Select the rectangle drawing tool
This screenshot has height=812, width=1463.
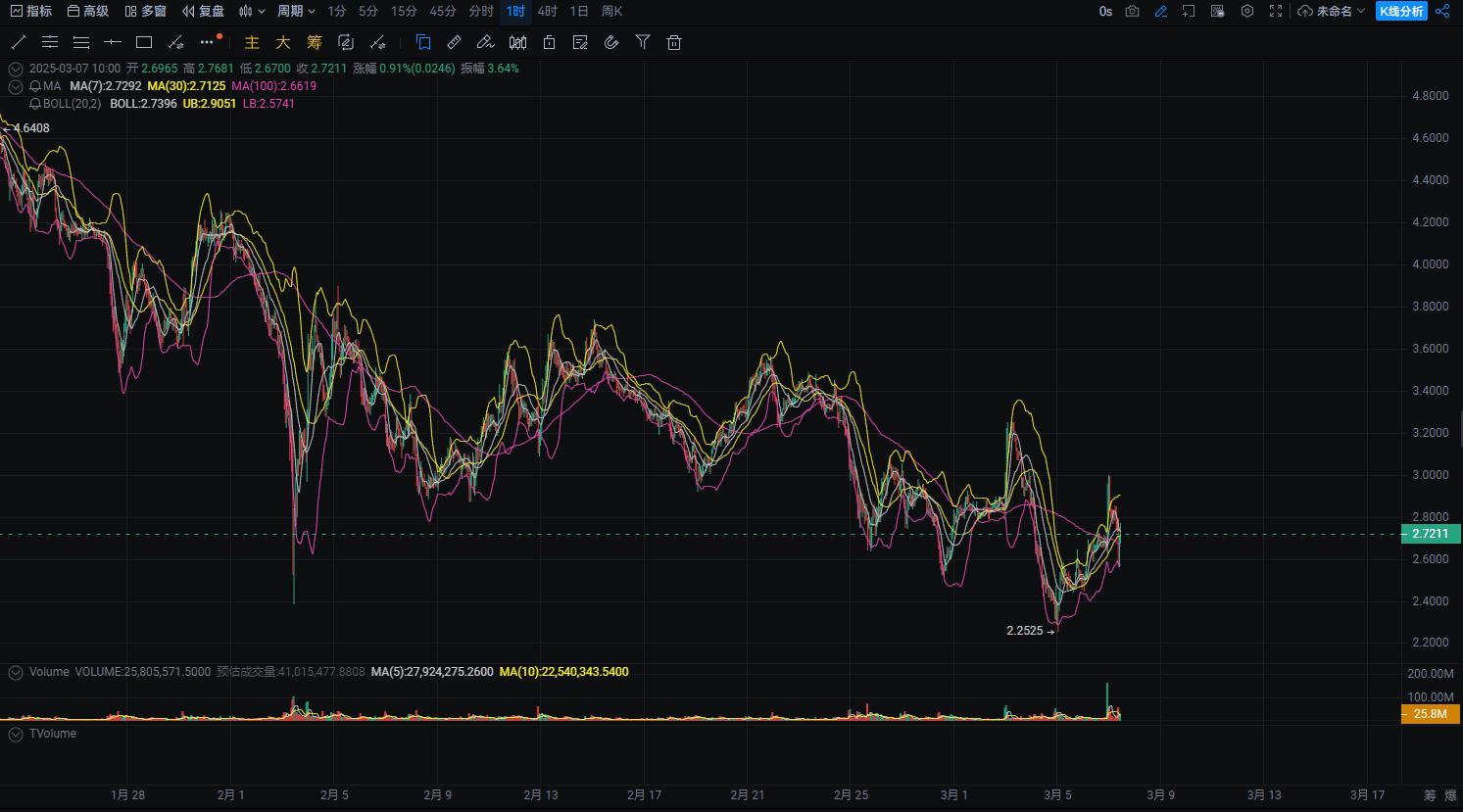(x=144, y=42)
